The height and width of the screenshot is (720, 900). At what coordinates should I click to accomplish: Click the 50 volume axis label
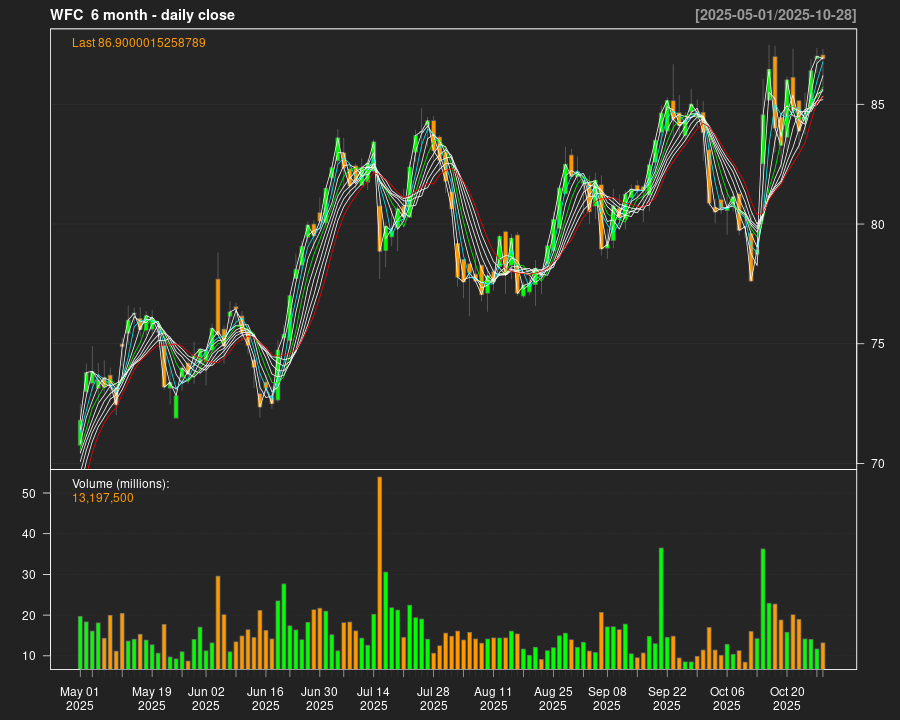point(29,494)
